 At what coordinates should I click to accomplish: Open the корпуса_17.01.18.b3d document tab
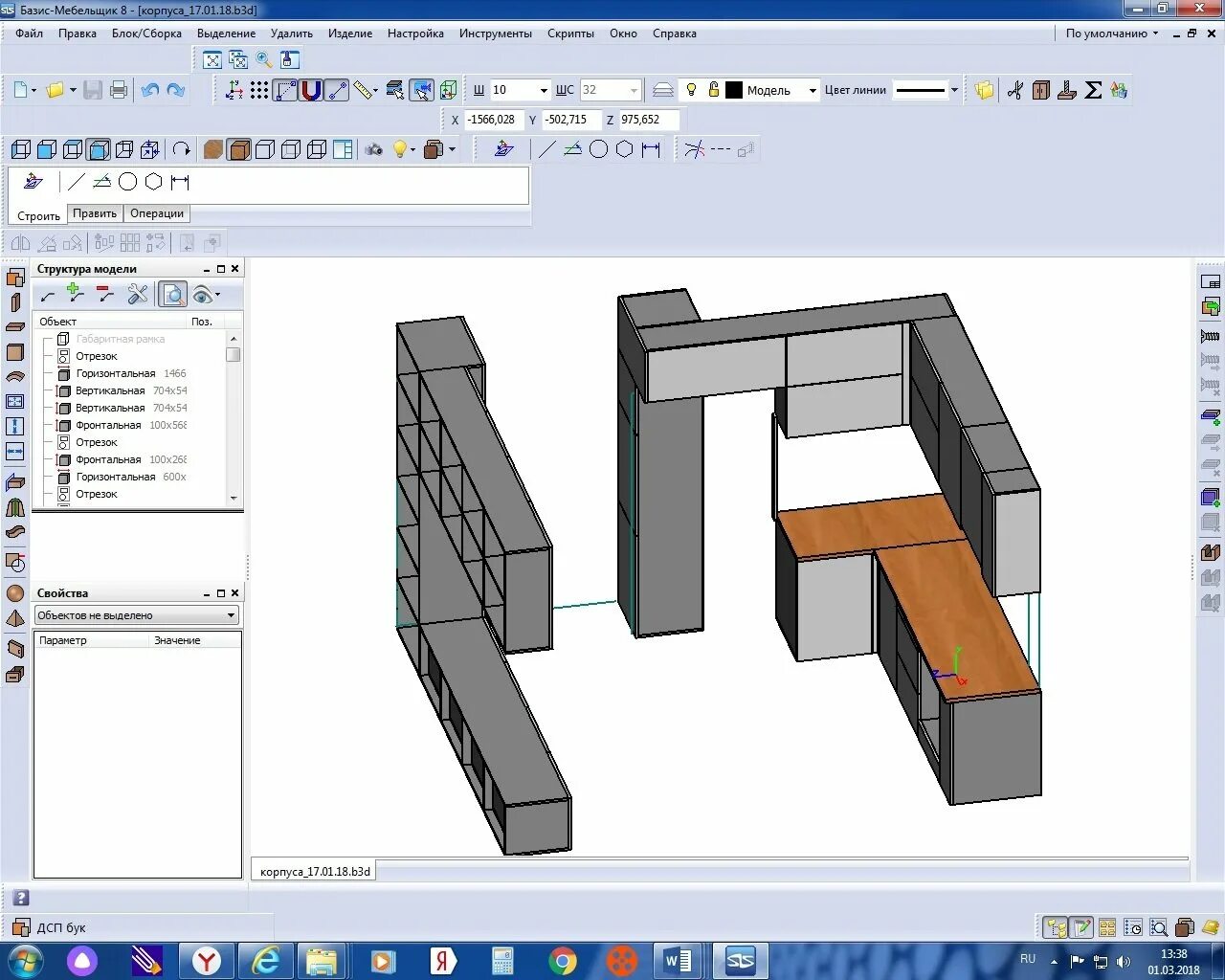[315, 871]
